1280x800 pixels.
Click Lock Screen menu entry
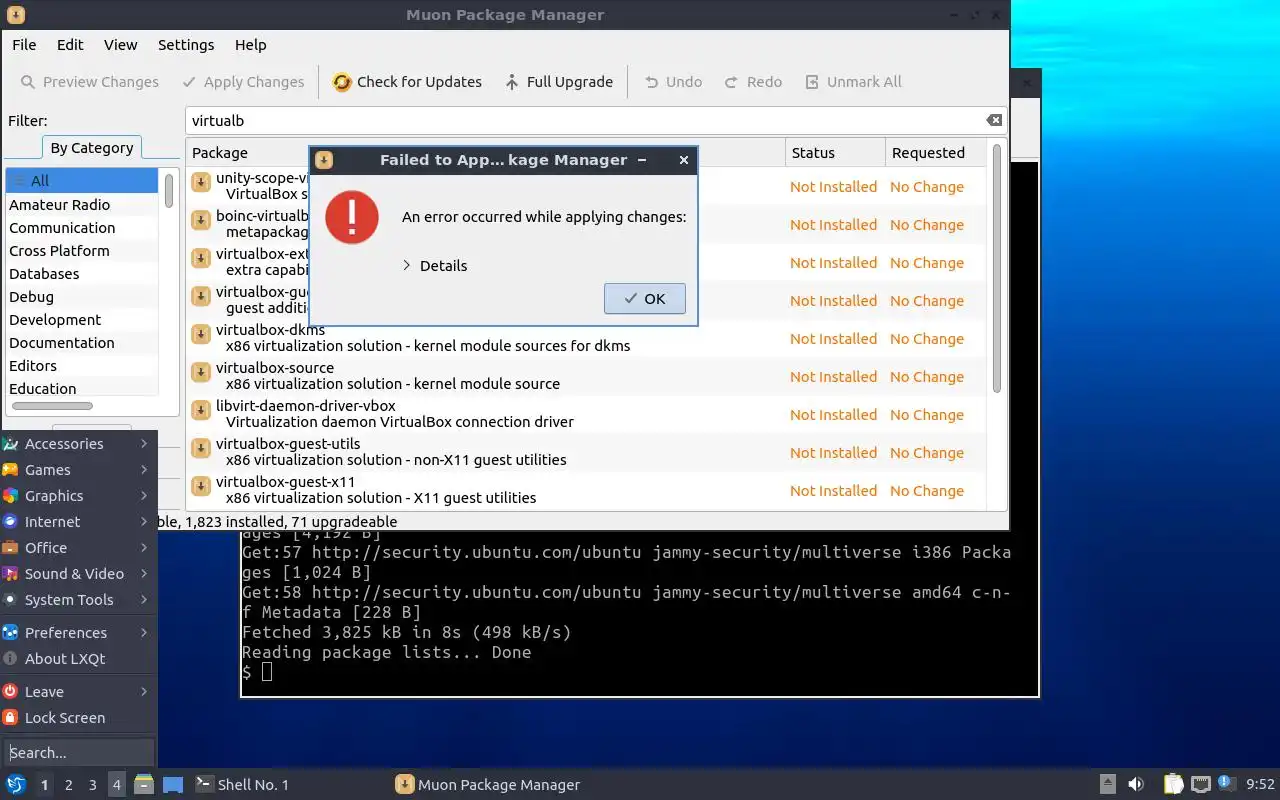78,718
